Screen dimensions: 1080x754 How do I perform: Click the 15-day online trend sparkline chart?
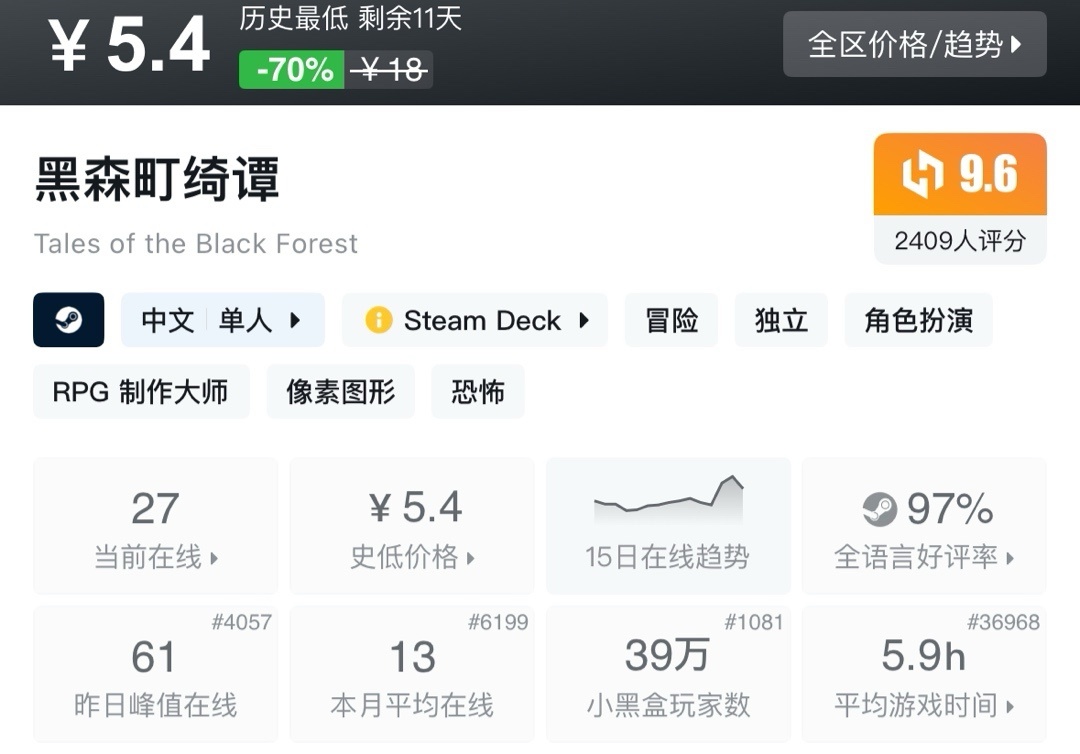tap(668, 500)
